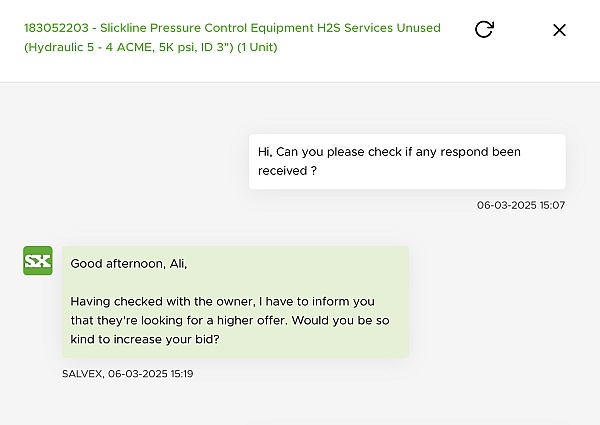The height and width of the screenshot is (425, 600).
Task: Select the white 'Hi, Can you please check' message bubble
Action: point(407,161)
